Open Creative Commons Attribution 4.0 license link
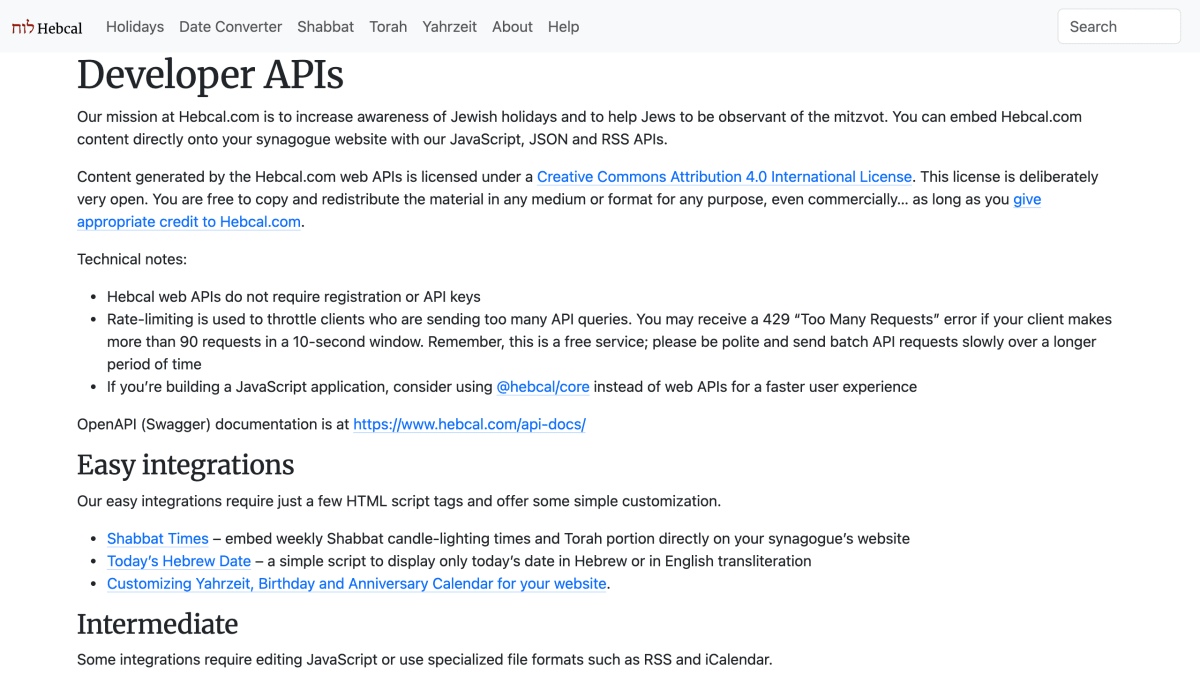Viewport: 1200px width, 675px height. pyautogui.click(x=725, y=177)
